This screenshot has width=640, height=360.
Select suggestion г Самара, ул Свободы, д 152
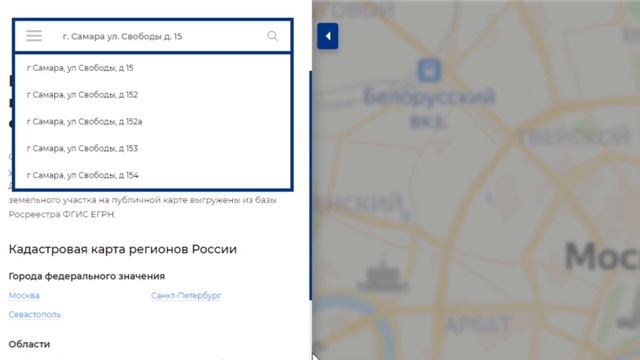point(152,95)
